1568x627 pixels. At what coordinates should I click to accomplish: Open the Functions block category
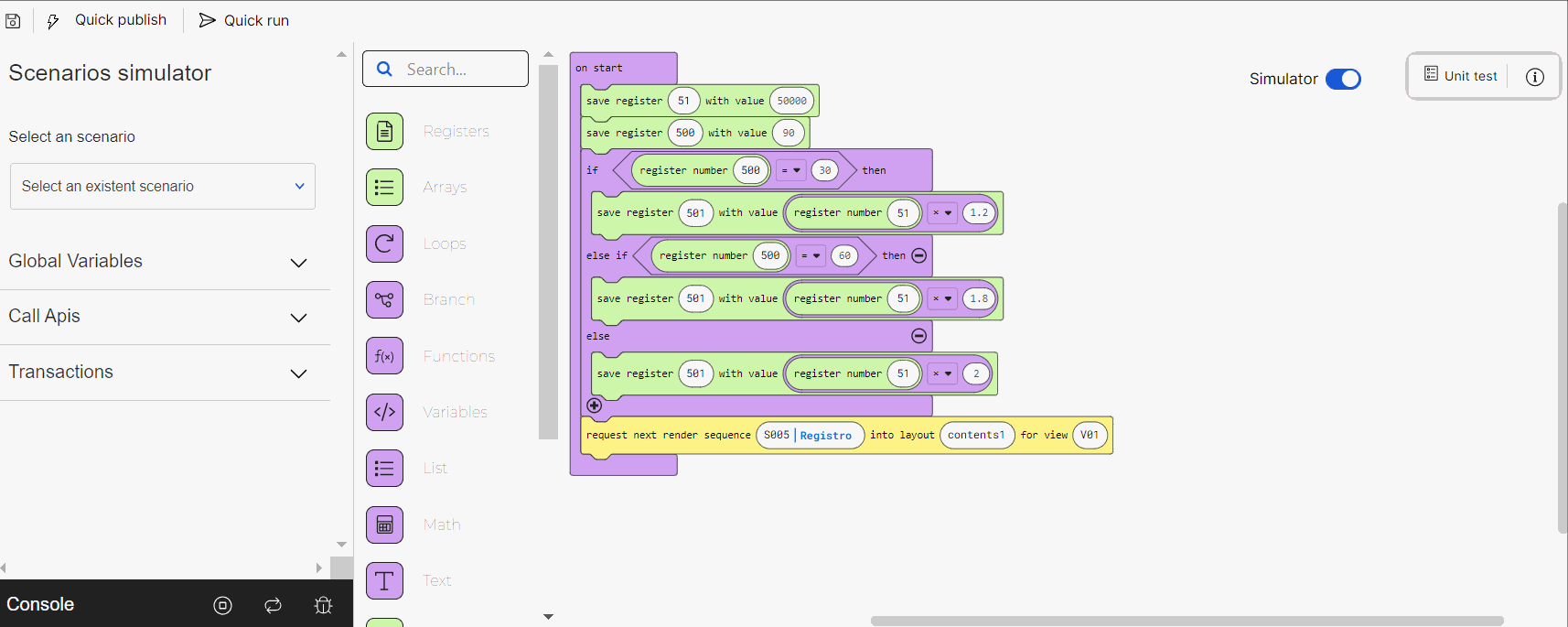(x=385, y=356)
